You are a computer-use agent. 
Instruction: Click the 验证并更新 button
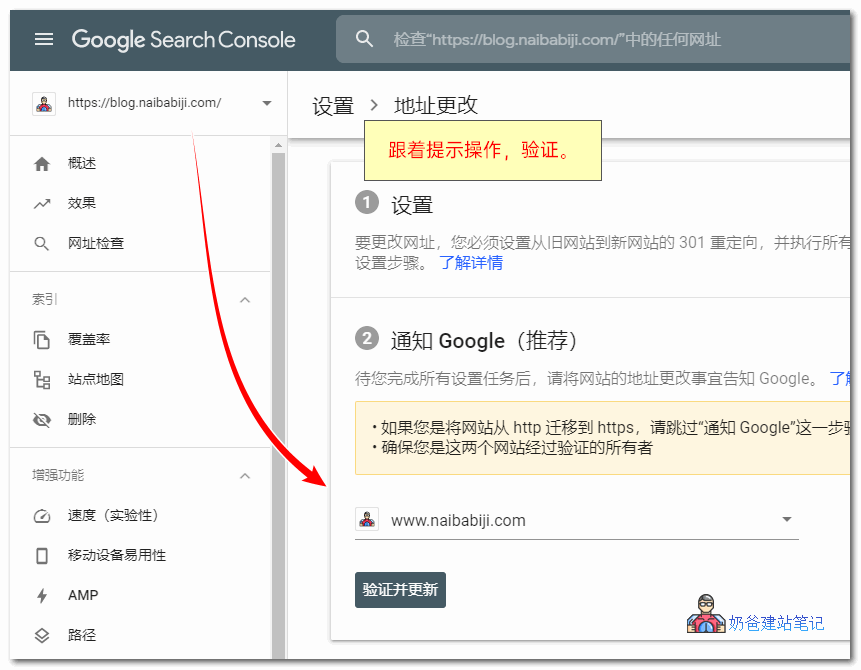coord(400,590)
